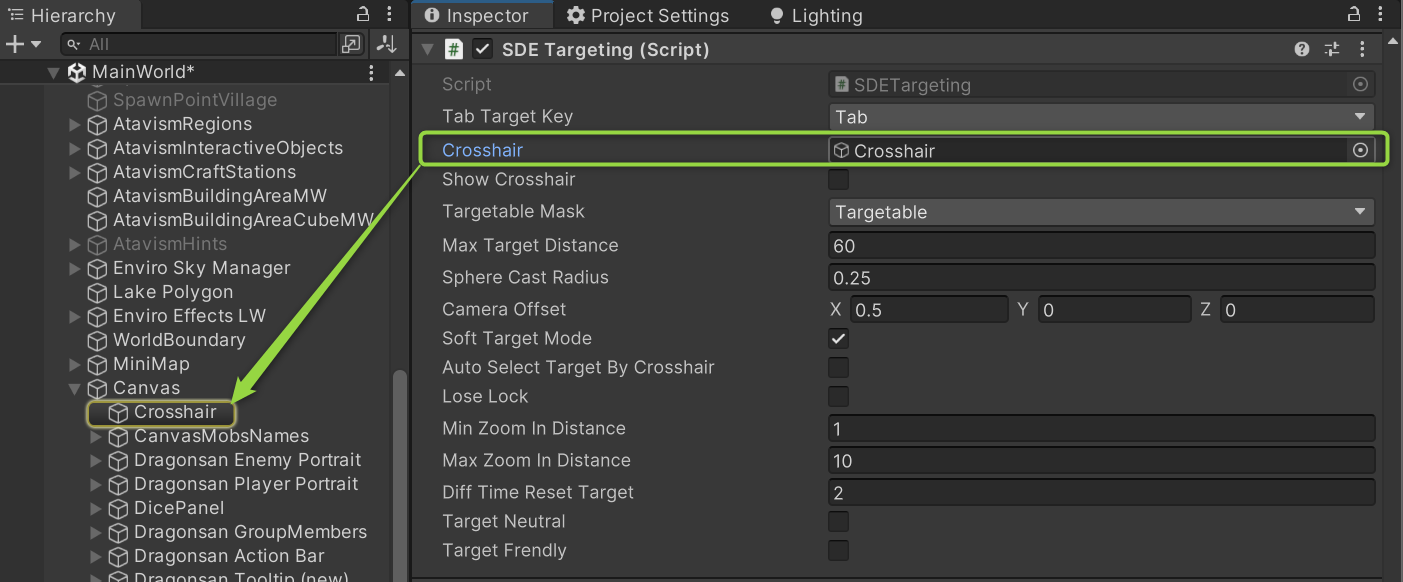The width and height of the screenshot is (1403, 582).
Task: Open MainWorld scene options menu
Action: click(371, 73)
